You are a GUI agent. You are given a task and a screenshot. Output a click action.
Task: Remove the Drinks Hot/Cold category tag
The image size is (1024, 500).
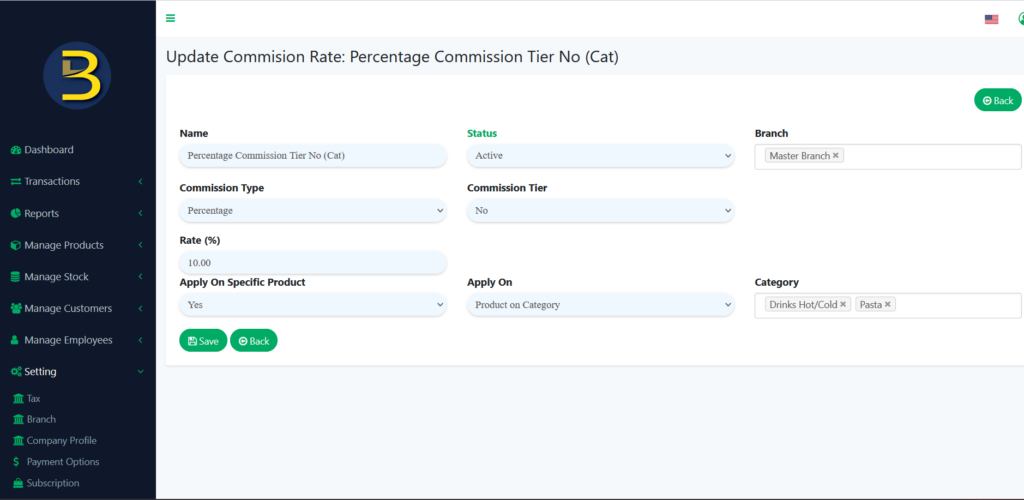coord(843,304)
